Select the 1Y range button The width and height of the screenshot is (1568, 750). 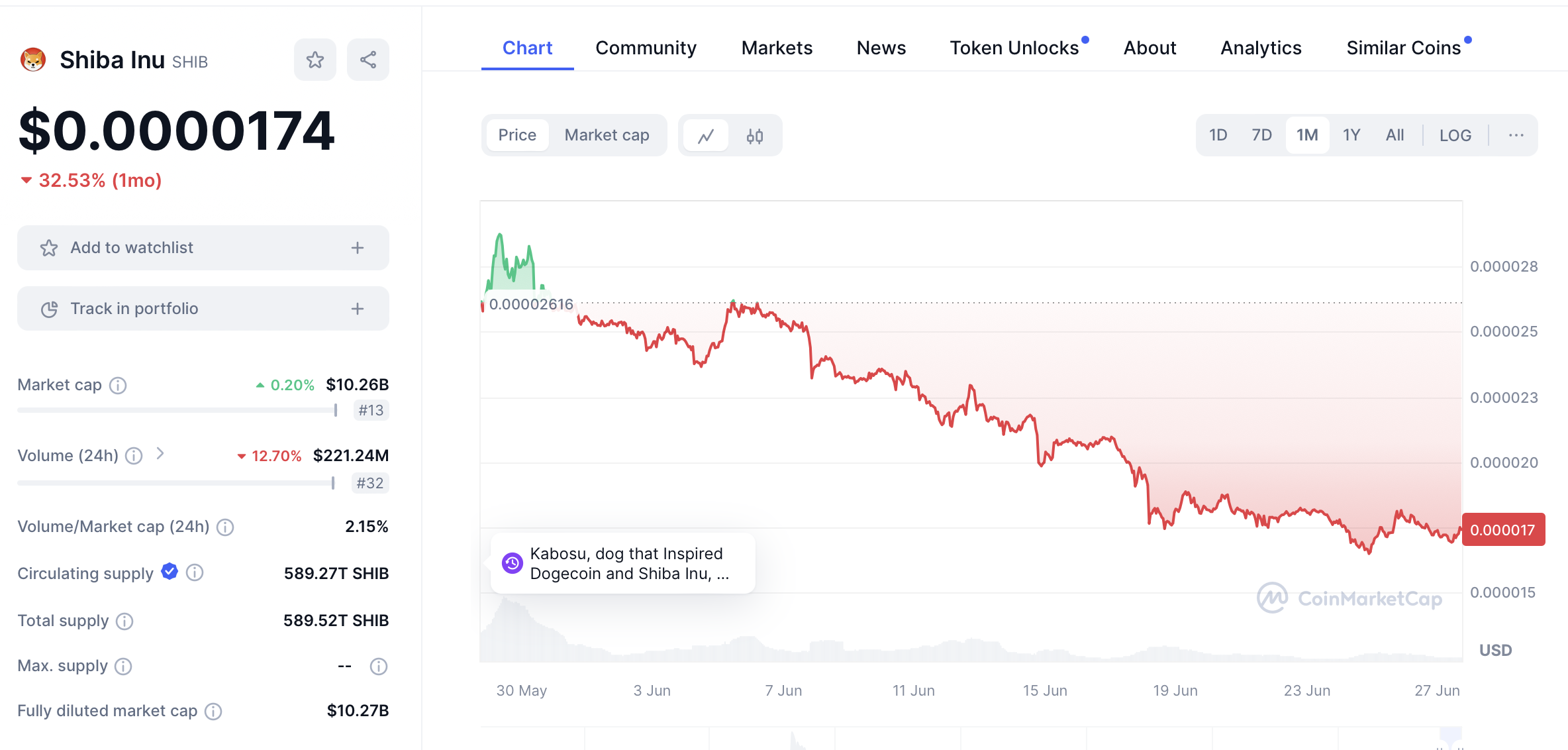[1351, 135]
